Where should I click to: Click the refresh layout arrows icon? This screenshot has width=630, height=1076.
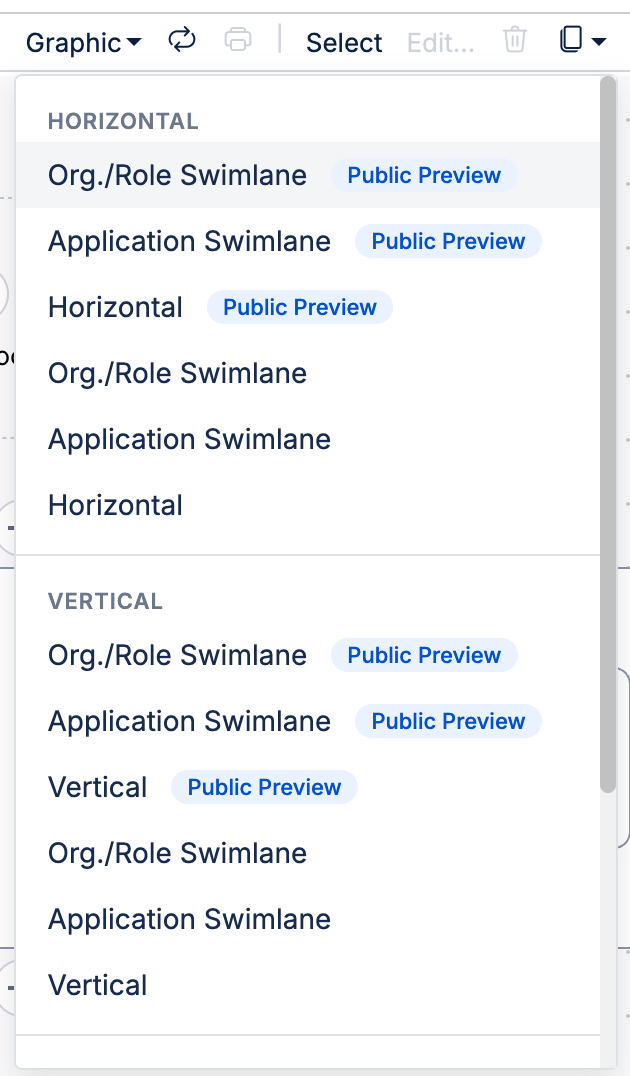coord(182,40)
